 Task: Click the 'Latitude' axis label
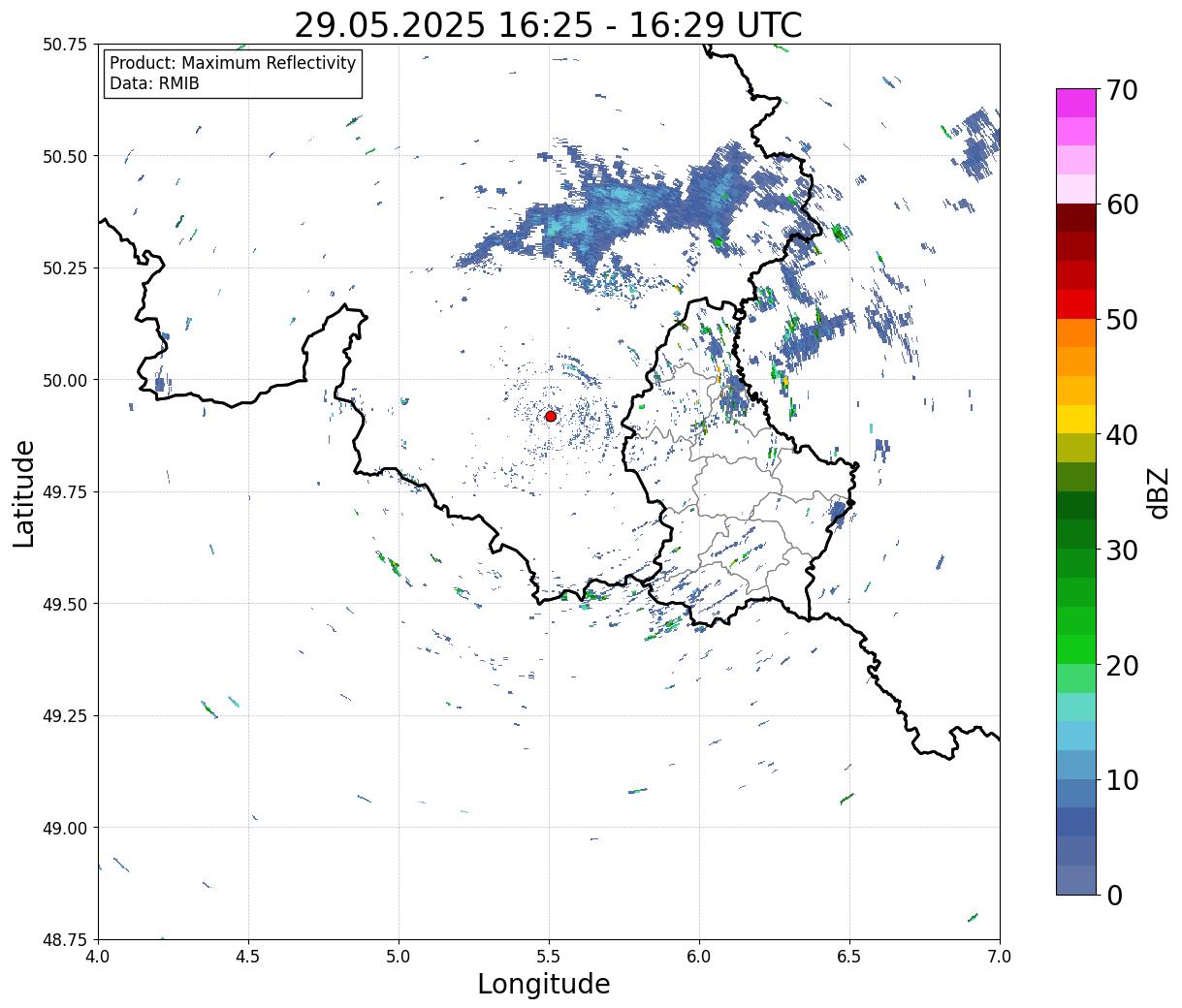point(24,493)
